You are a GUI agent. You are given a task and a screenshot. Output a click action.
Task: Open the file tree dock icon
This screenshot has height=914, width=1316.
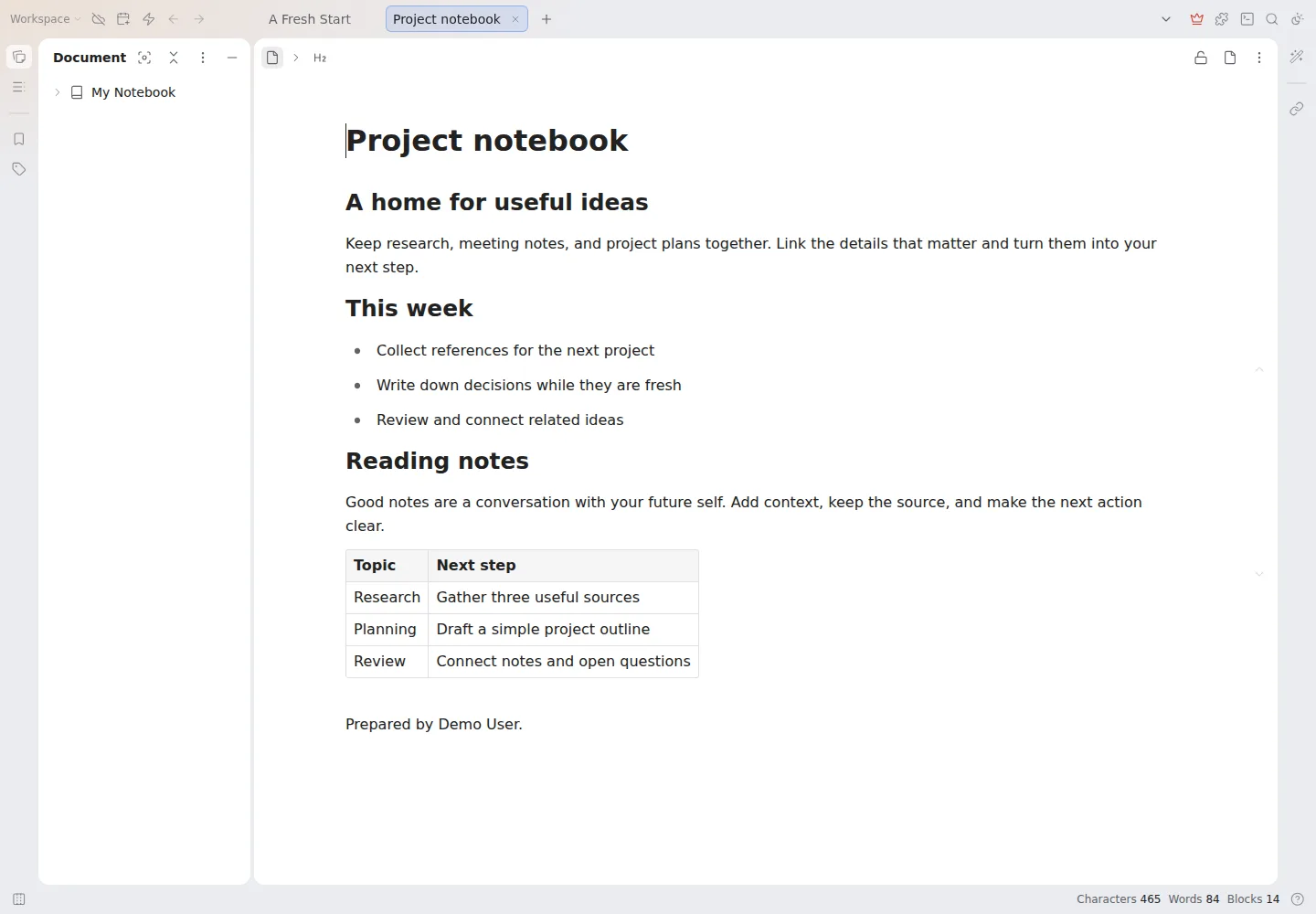pos(19,57)
